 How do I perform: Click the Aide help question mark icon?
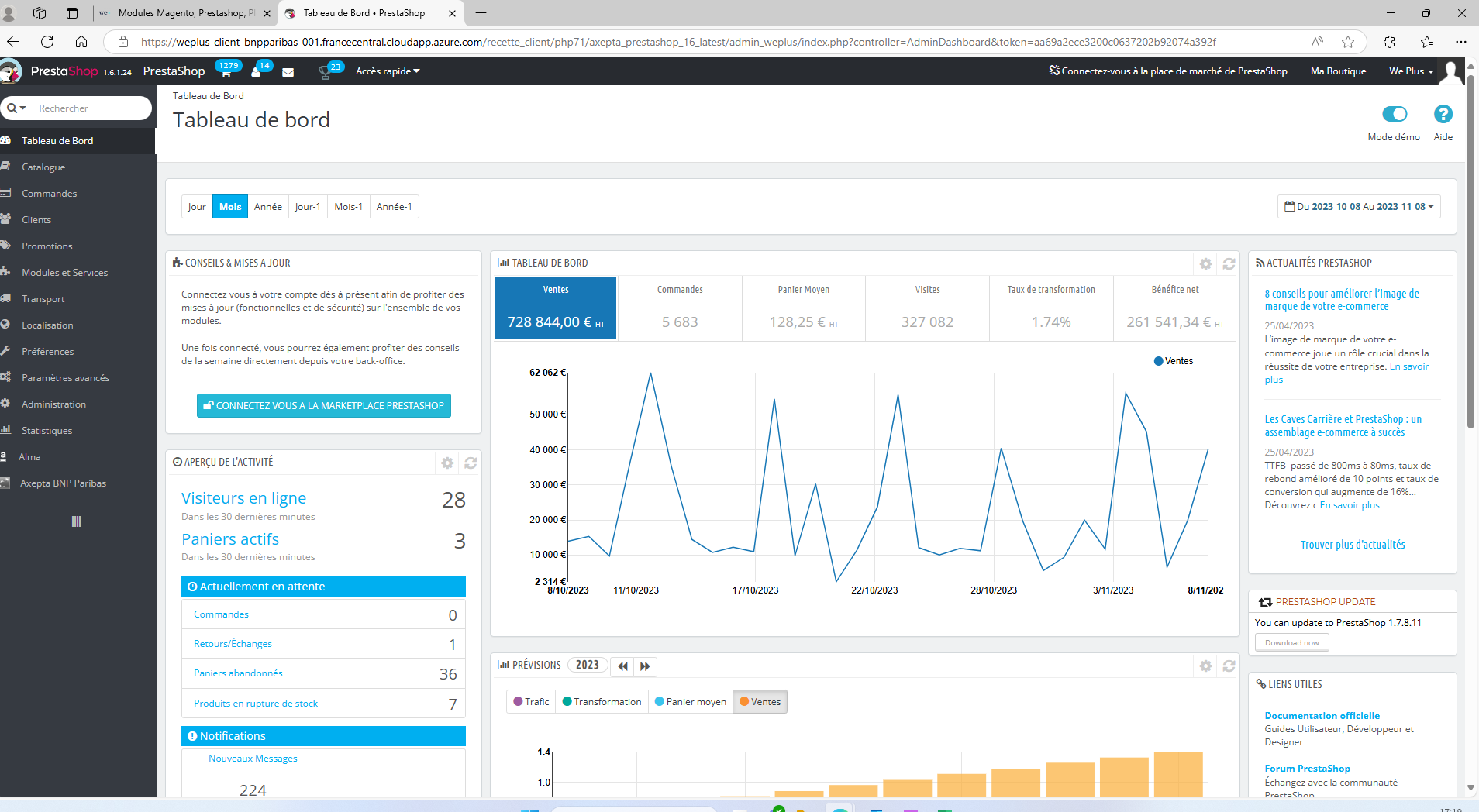click(x=1443, y=114)
